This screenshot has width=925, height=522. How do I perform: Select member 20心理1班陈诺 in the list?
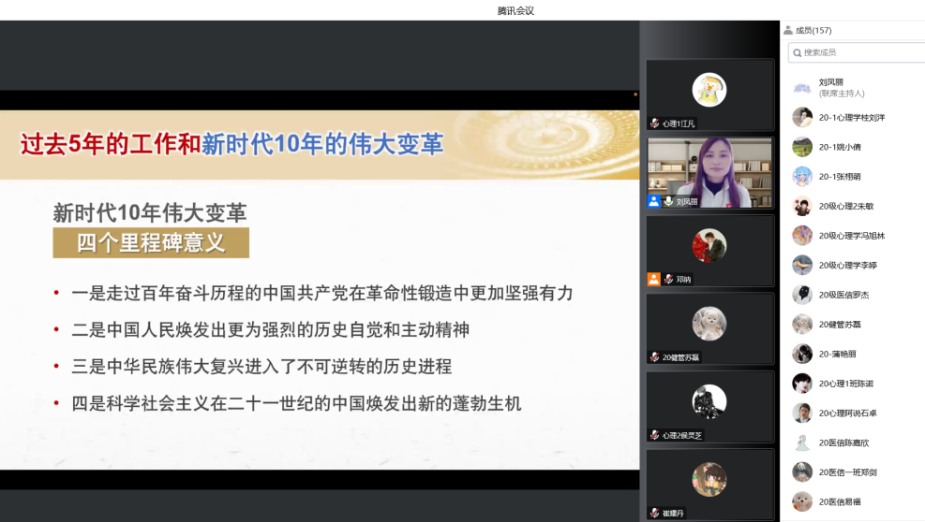pos(846,383)
